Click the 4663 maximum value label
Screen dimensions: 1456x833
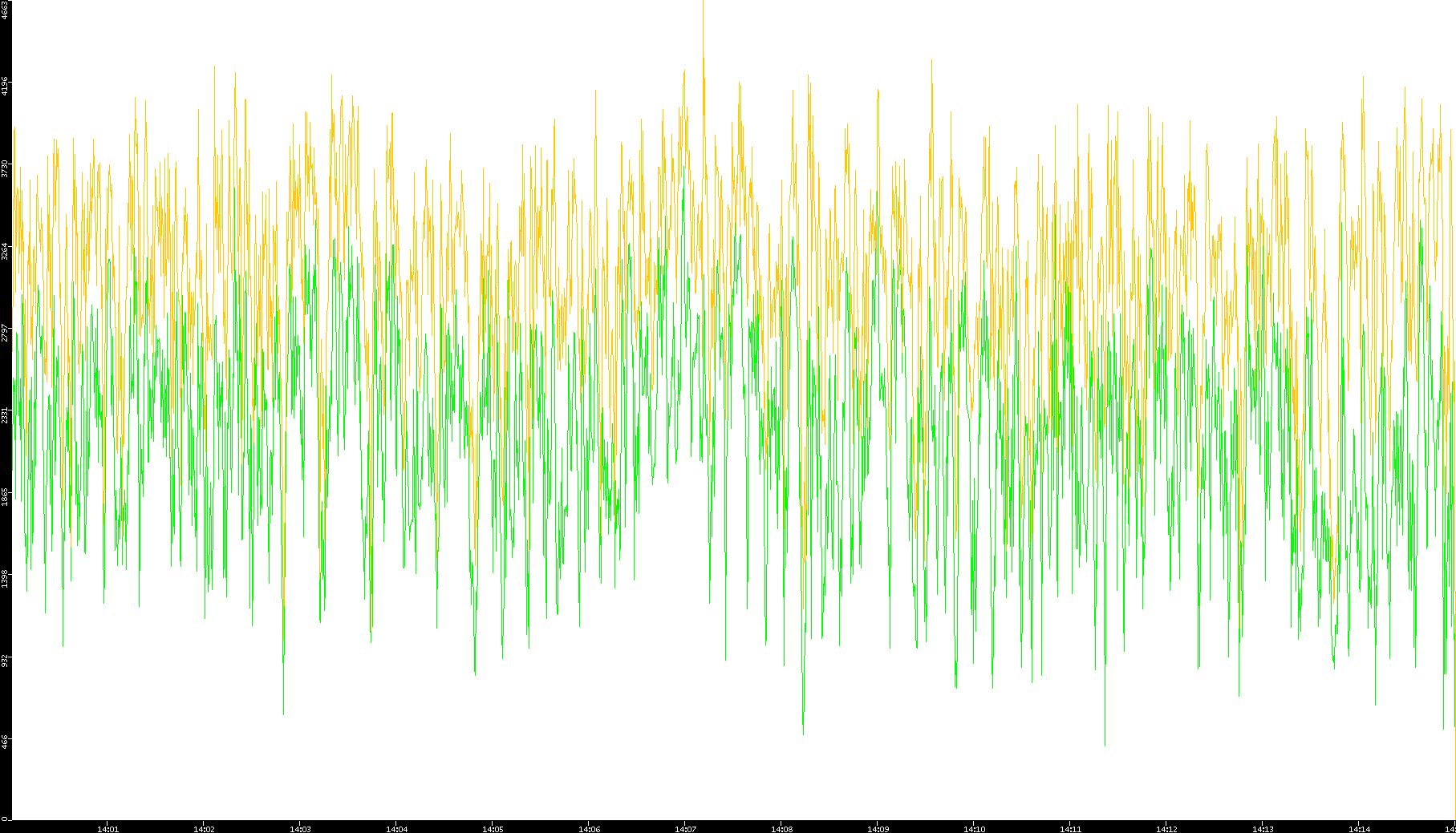[6, 10]
